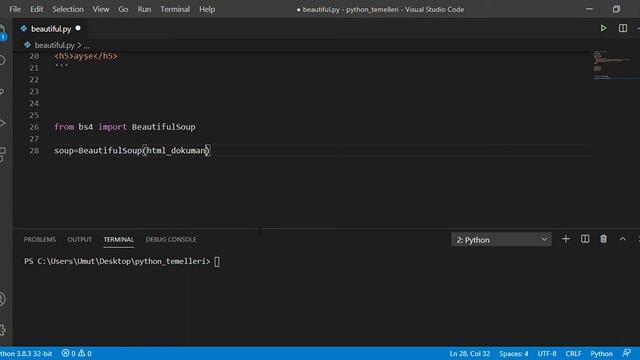640x360 pixels.
Task: Click the html_dokuman argument on line 28
Action: tap(176, 151)
